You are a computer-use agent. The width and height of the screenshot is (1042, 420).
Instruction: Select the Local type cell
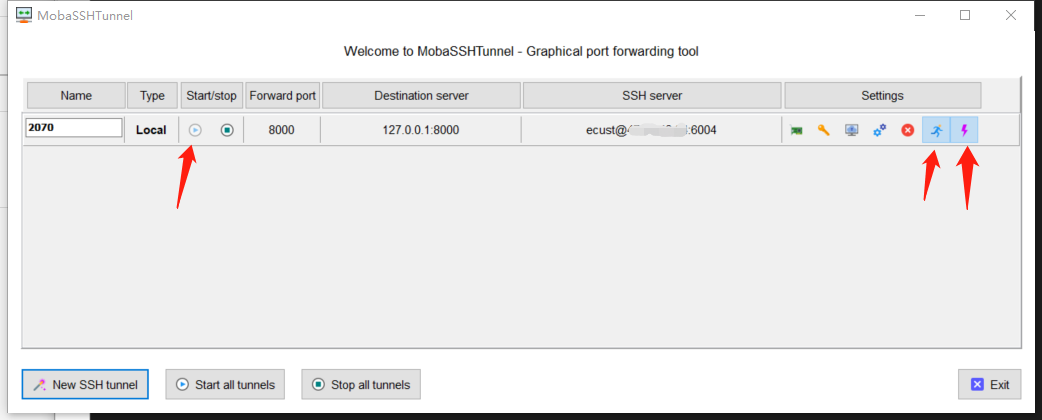pyautogui.click(x=152, y=130)
